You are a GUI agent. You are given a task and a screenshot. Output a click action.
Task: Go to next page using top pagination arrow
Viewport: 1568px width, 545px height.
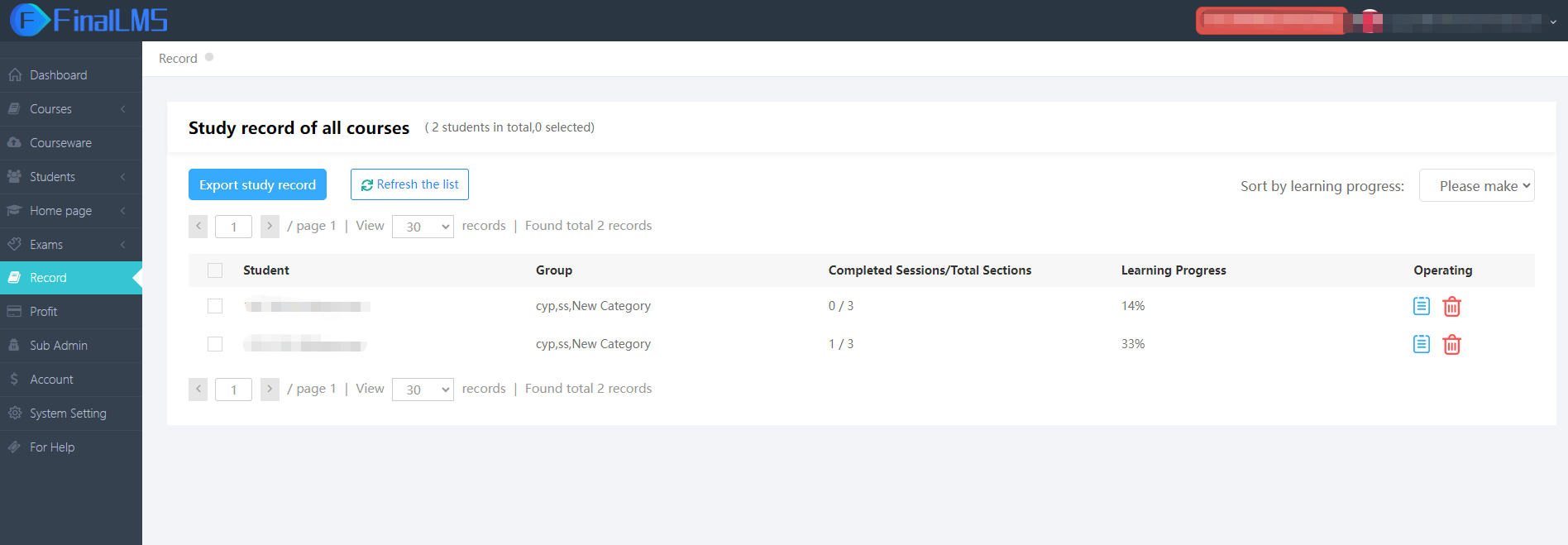270,227
